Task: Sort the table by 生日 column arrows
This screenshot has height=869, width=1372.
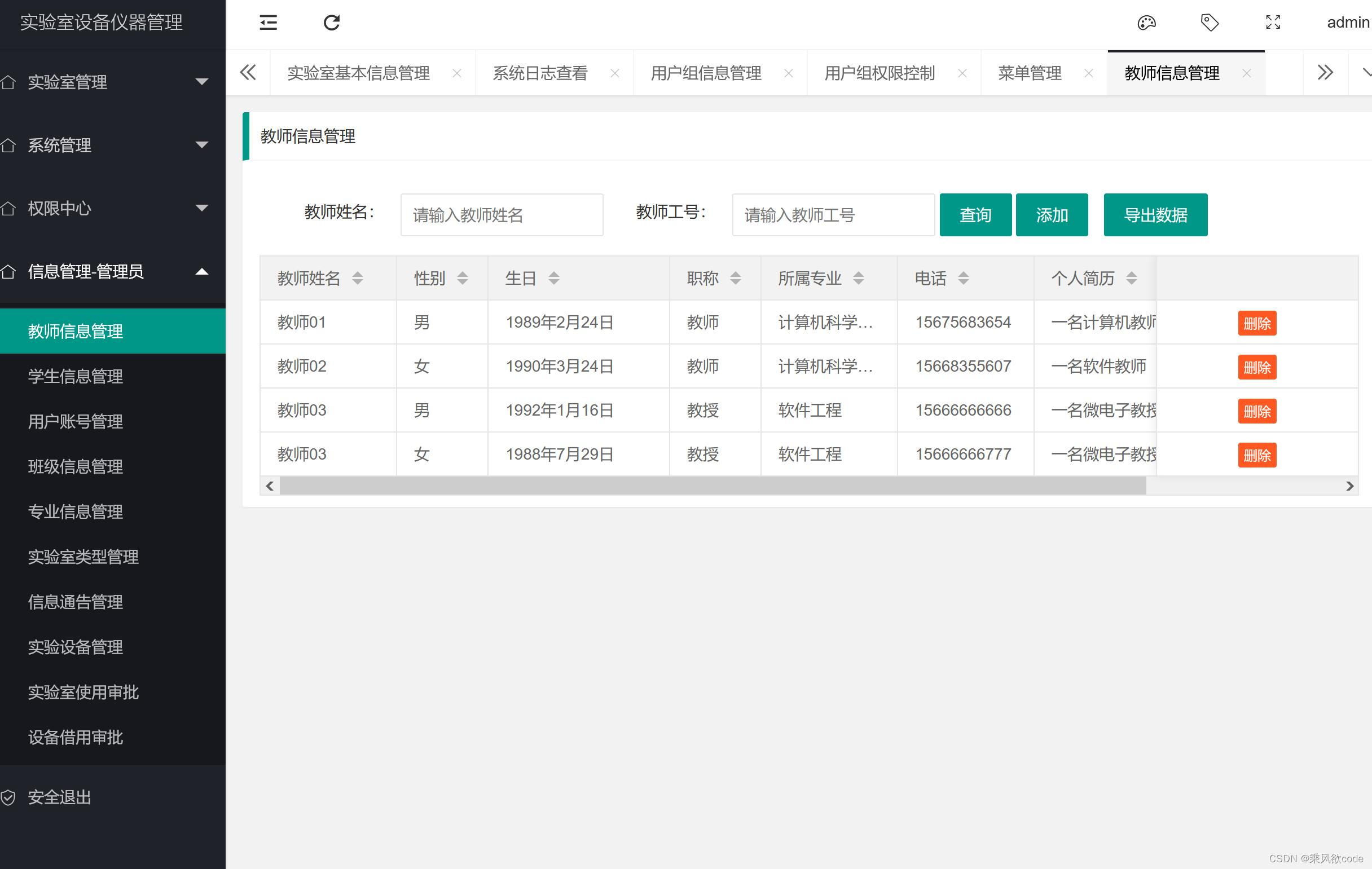Action: pos(553,278)
